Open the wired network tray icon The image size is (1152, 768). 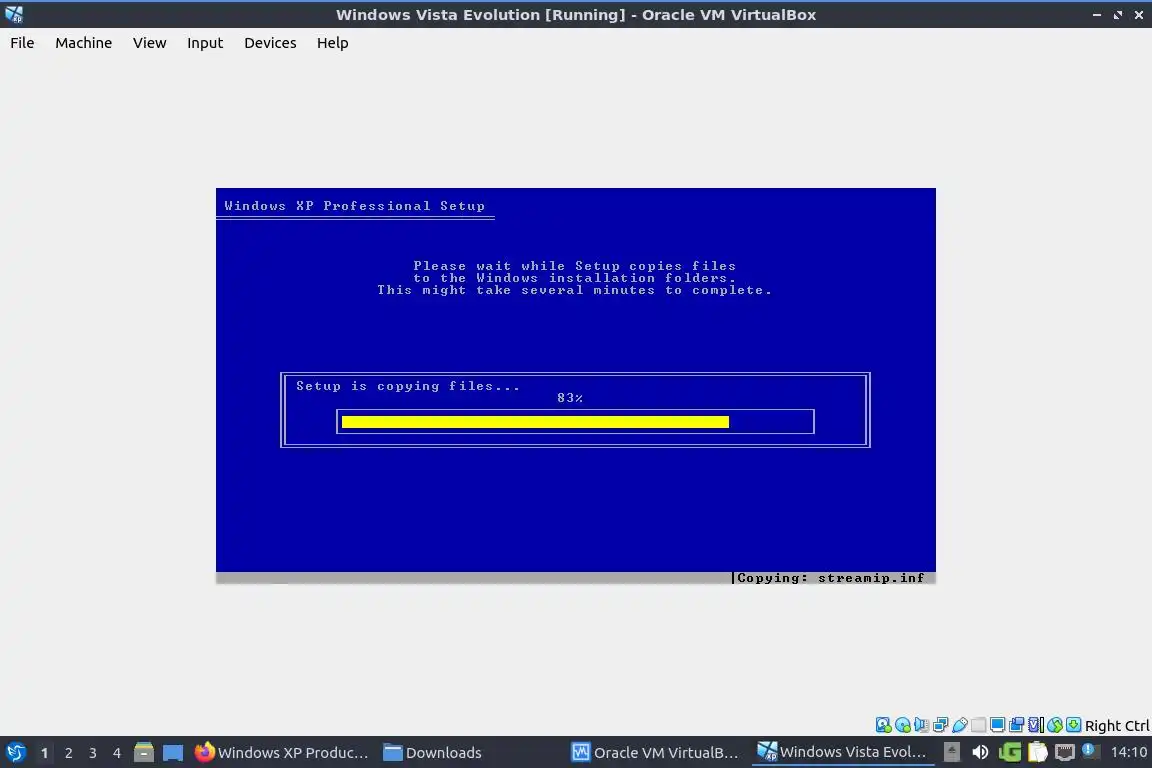coord(1065,752)
